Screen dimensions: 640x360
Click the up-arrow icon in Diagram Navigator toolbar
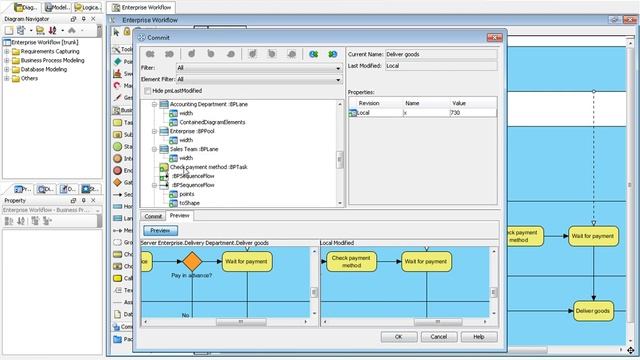click(72, 30)
